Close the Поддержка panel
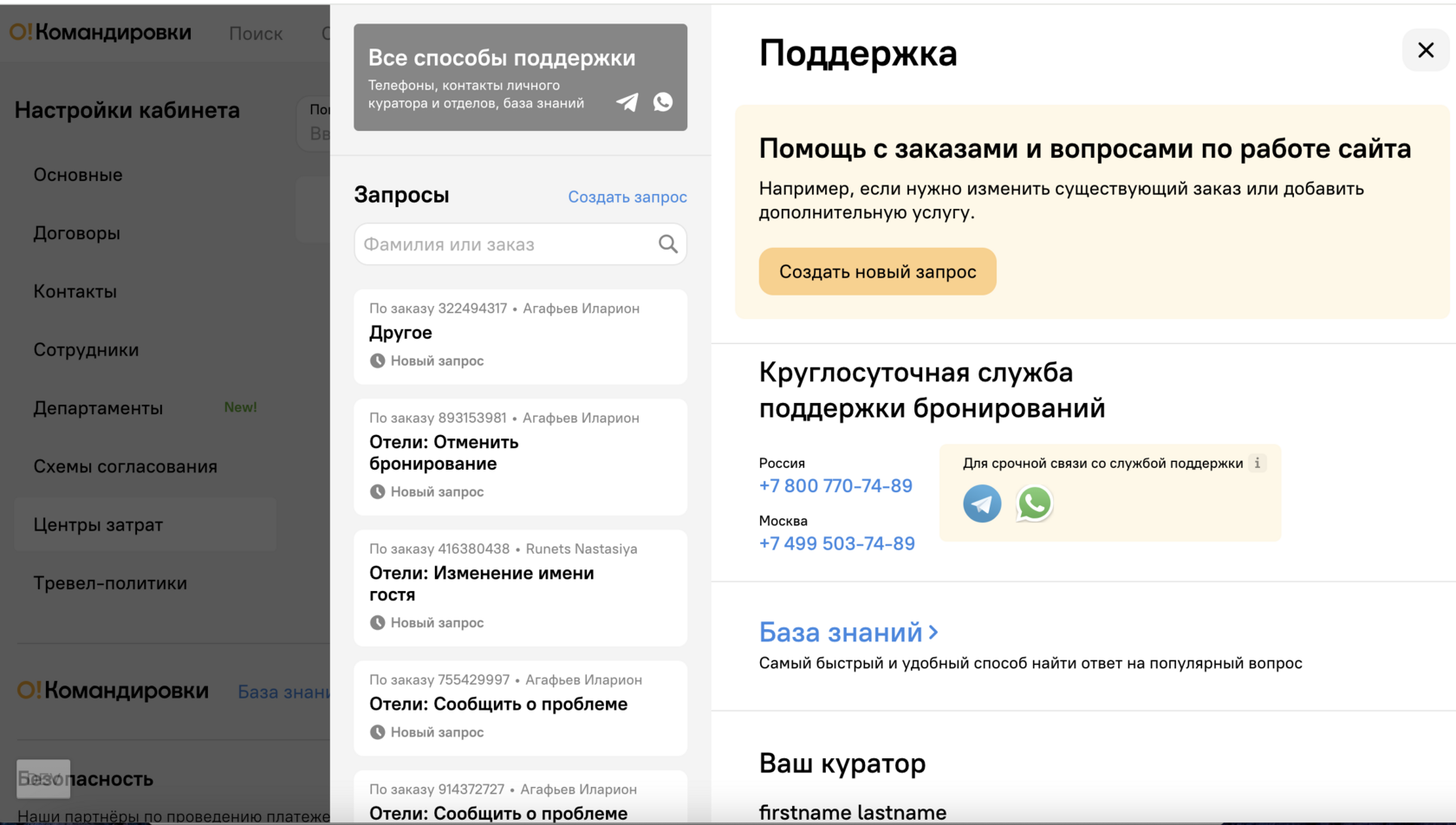1456x825 pixels. pos(1426,50)
